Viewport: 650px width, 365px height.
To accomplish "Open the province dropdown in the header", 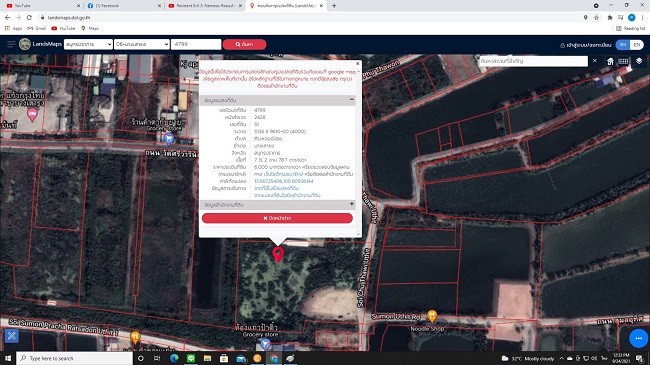I will [x=88, y=44].
